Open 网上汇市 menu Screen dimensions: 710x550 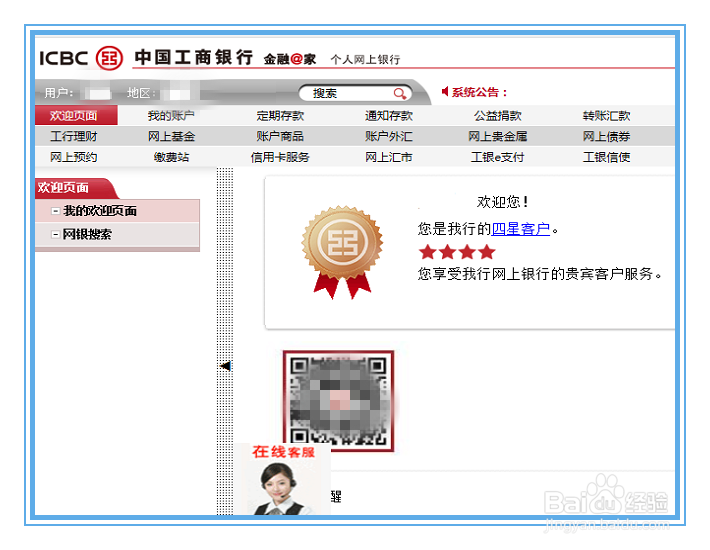[x=389, y=157]
